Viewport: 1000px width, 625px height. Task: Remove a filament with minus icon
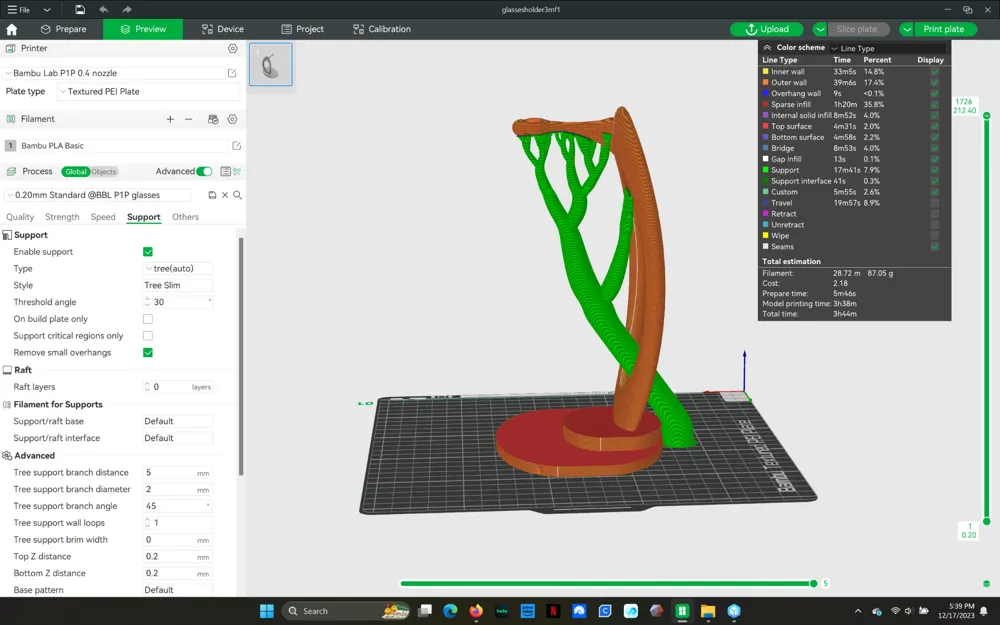(x=189, y=119)
